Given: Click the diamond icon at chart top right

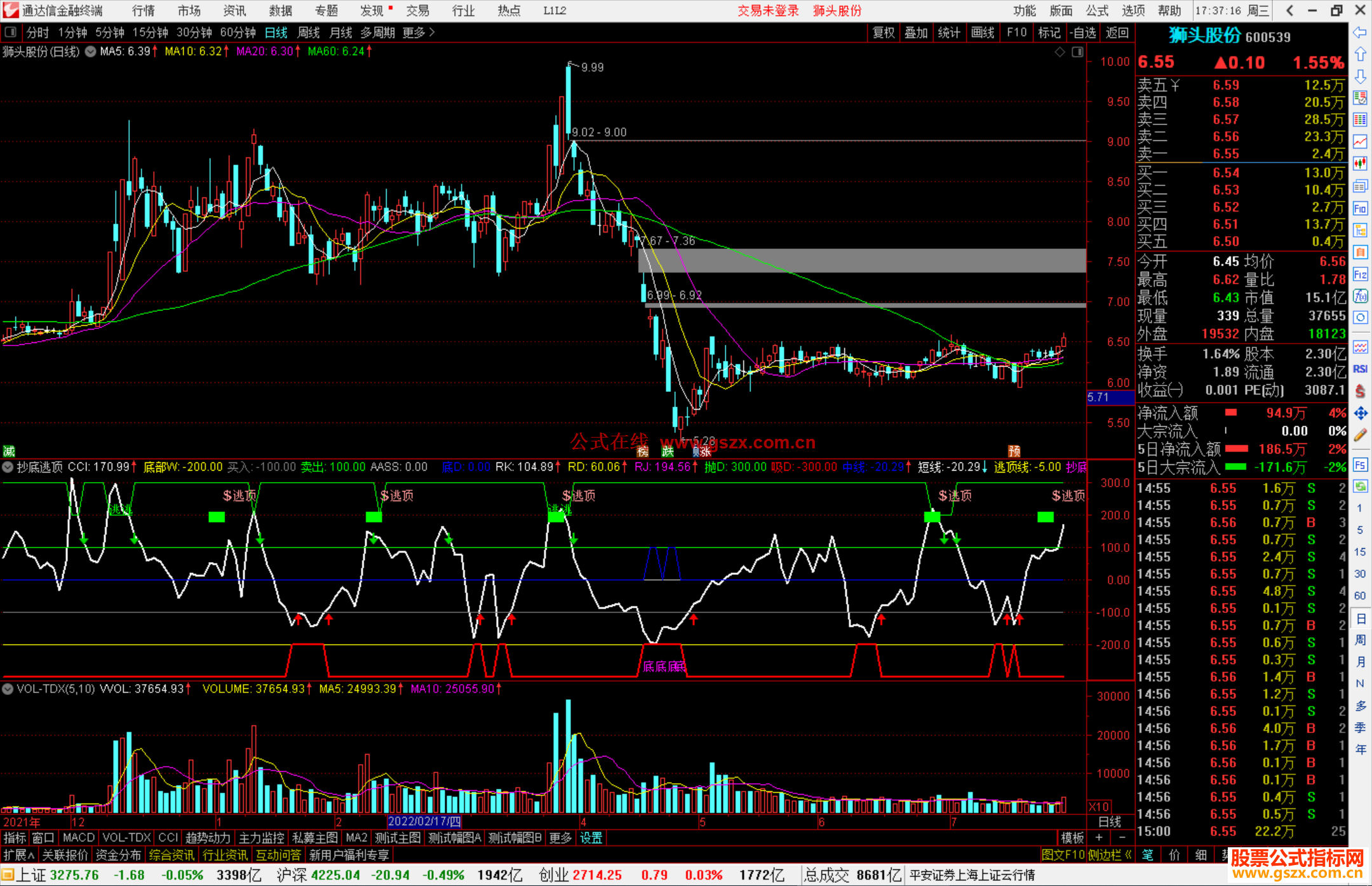Looking at the screenshot, I should coord(1059,52).
